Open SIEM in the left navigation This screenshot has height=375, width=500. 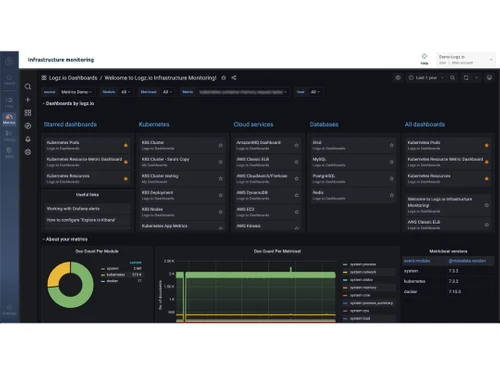pos(9,152)
